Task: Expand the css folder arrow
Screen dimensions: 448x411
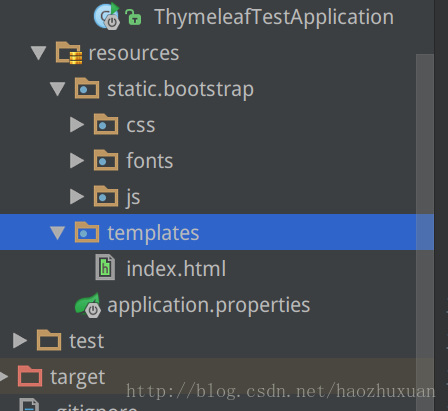Action: [77, 125]
